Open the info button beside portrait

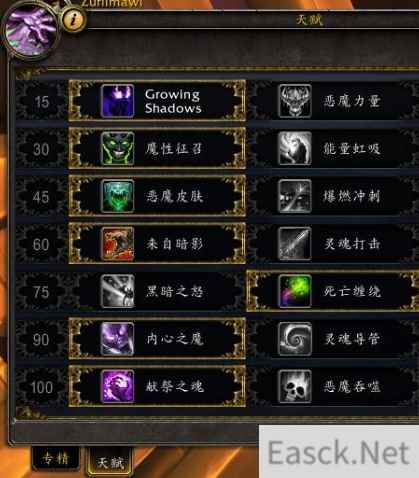click(73, 19)
